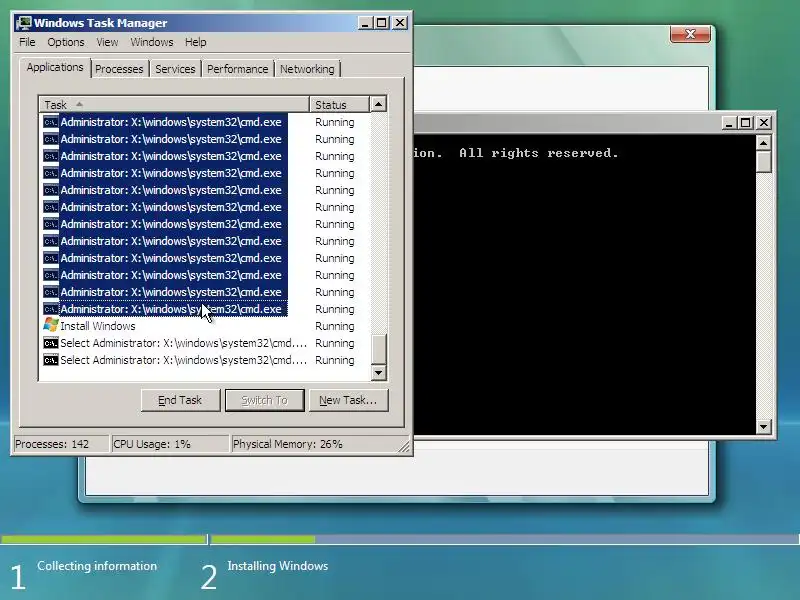
Task: Click the Task Manager resize grip in the status bar
Action: pos(404,446)
